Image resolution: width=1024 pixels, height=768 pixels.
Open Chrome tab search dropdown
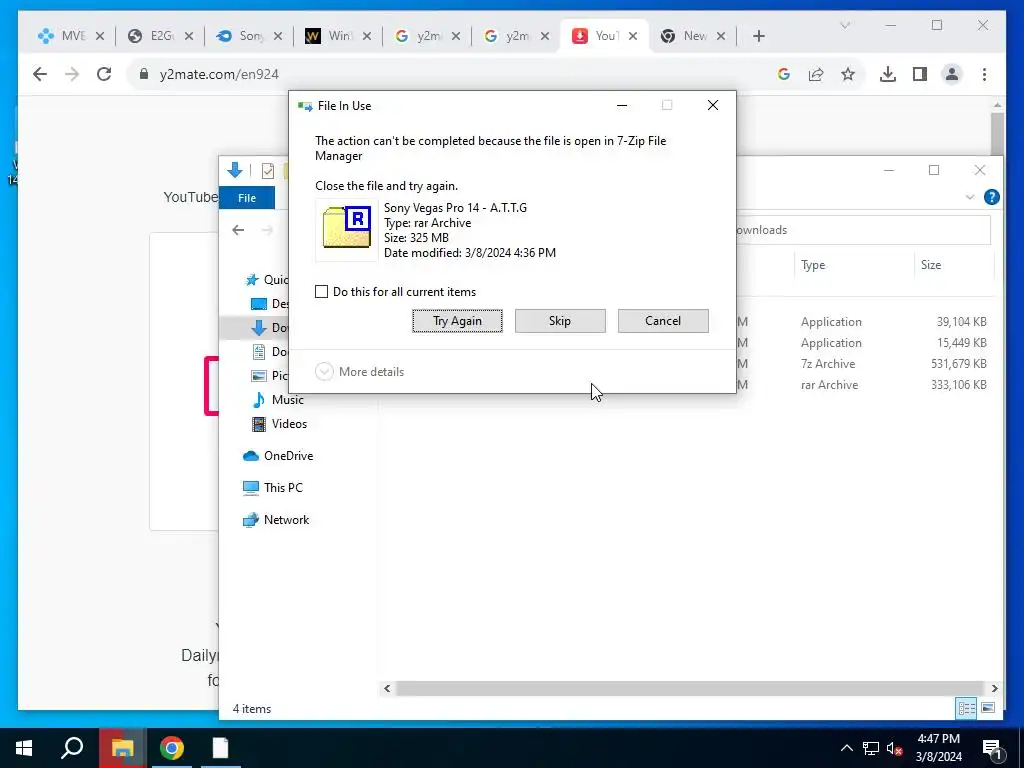click(844, 25)
